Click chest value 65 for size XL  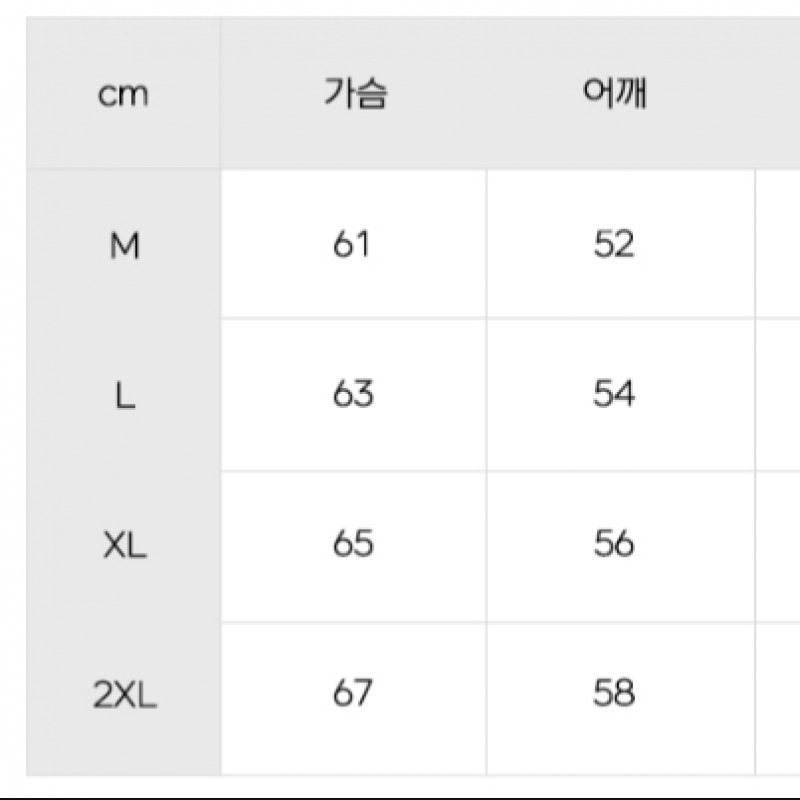pos(353,544)
